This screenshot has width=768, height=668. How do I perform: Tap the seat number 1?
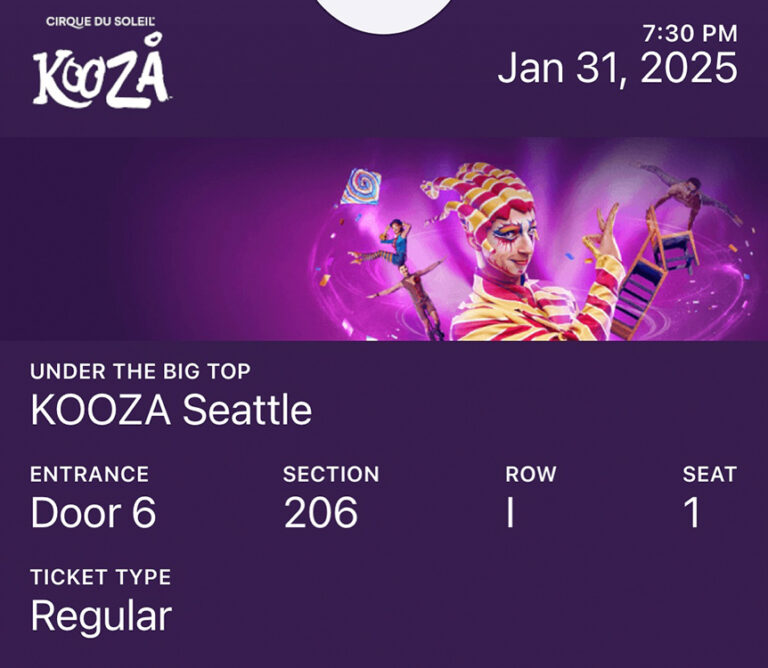click(693, 512)
